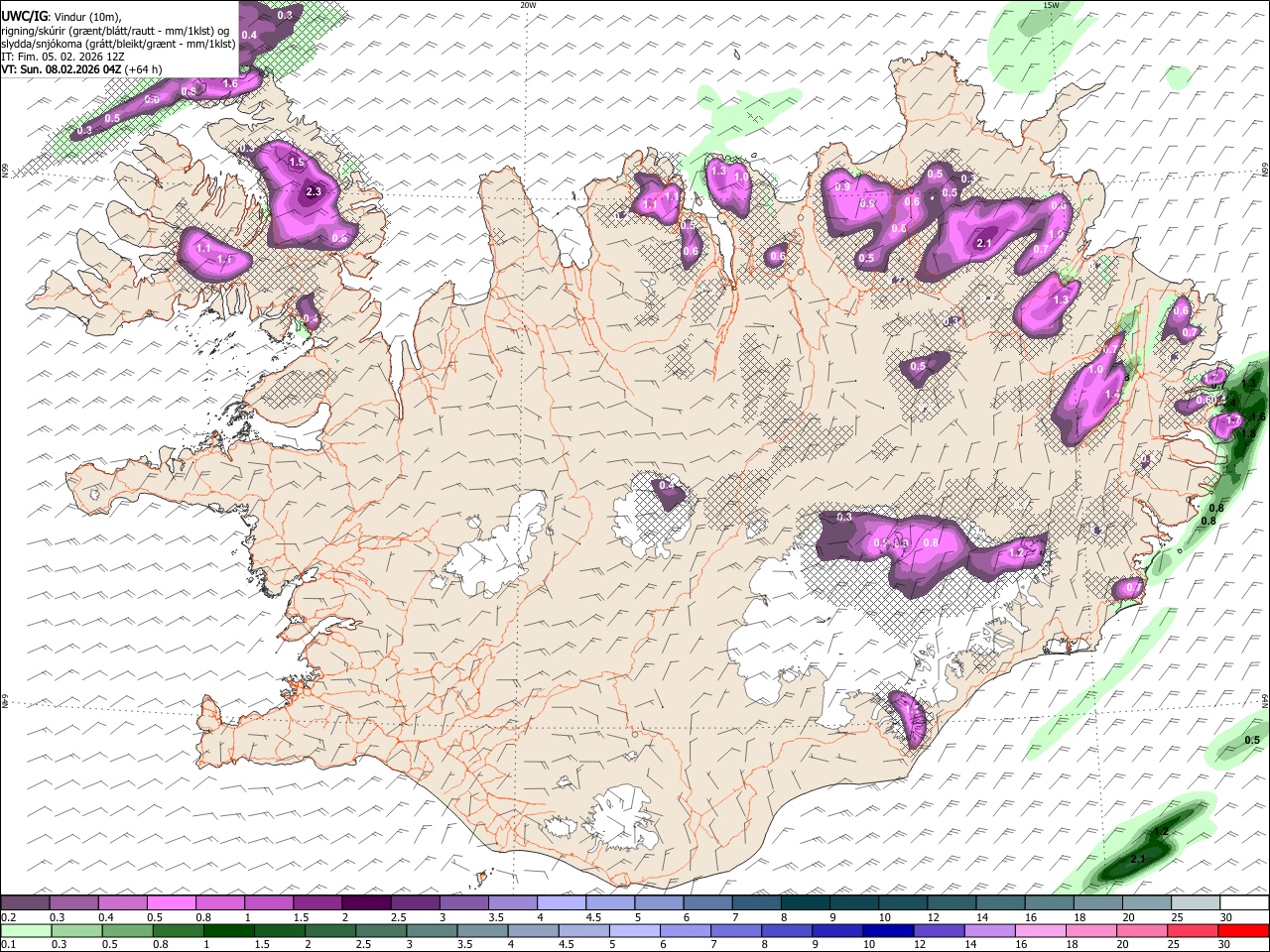Select the darkest purple 2–2.5 snow legend swatch

pyautogui.click(x=366, y=902)
